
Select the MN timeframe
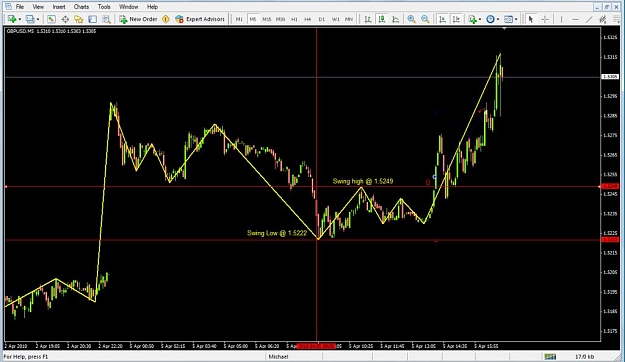349,19
